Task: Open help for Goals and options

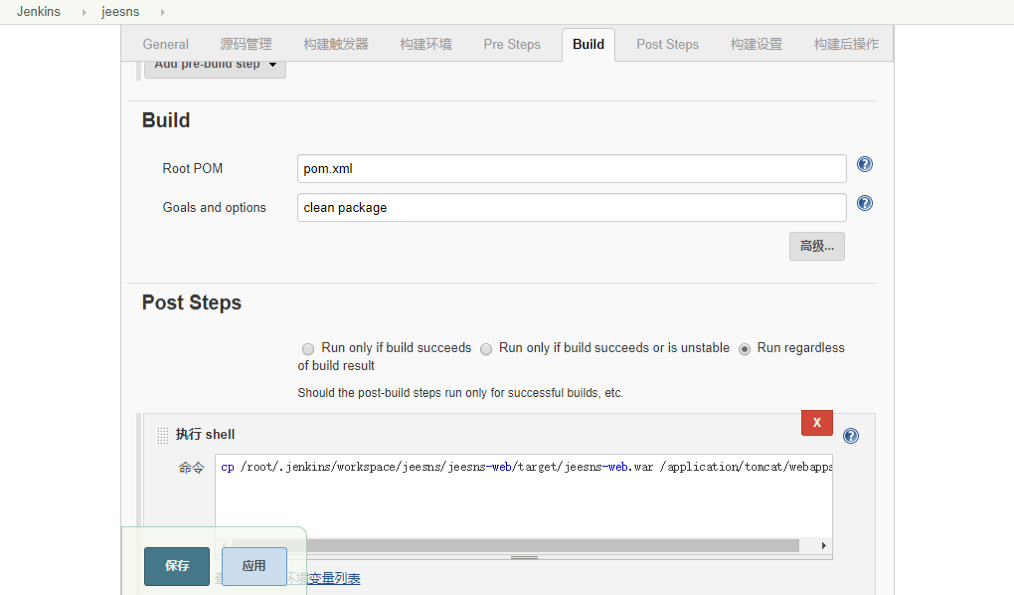Action: click(864, 203)
